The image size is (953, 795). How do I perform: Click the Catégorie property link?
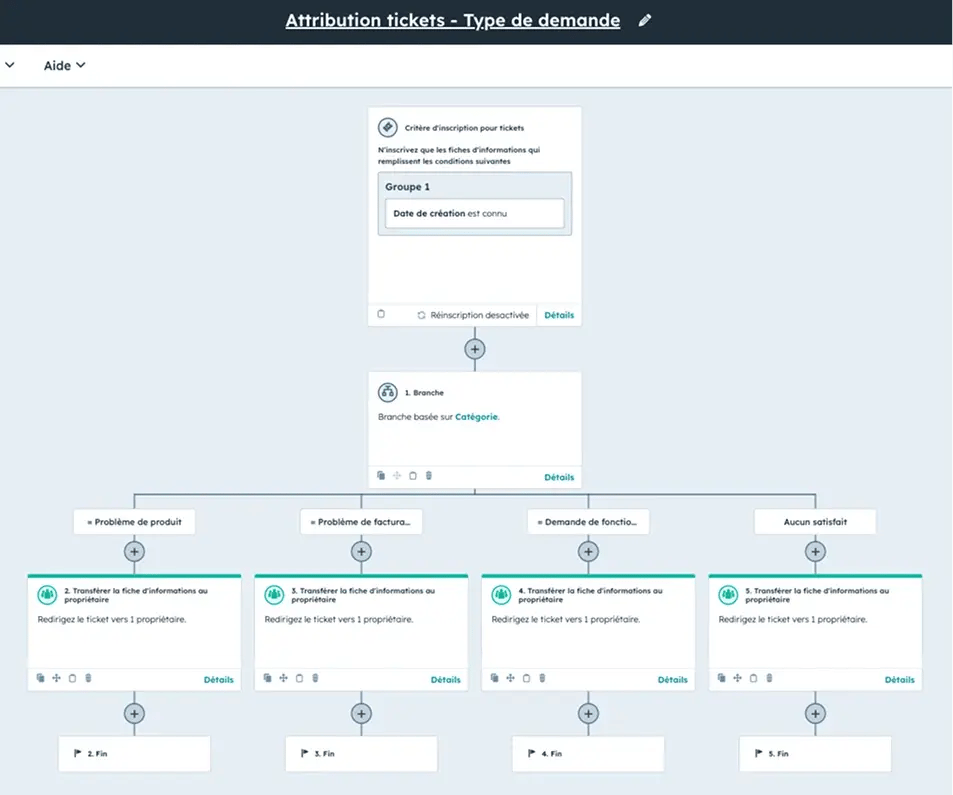tap(476, 417)
